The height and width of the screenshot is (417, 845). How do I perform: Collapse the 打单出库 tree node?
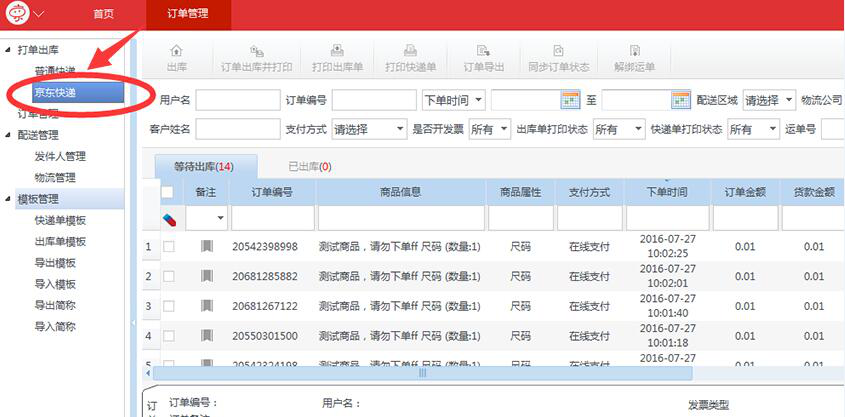tap(8, 50)
